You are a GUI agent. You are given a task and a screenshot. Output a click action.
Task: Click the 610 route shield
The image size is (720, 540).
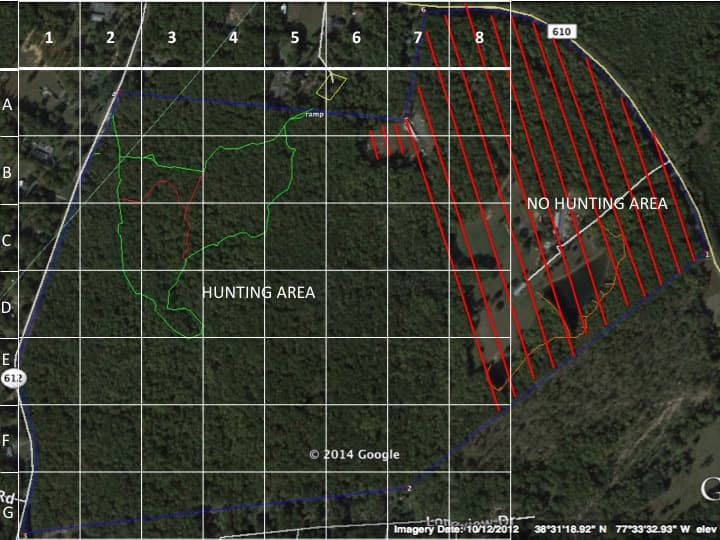[x=562, y=32]
